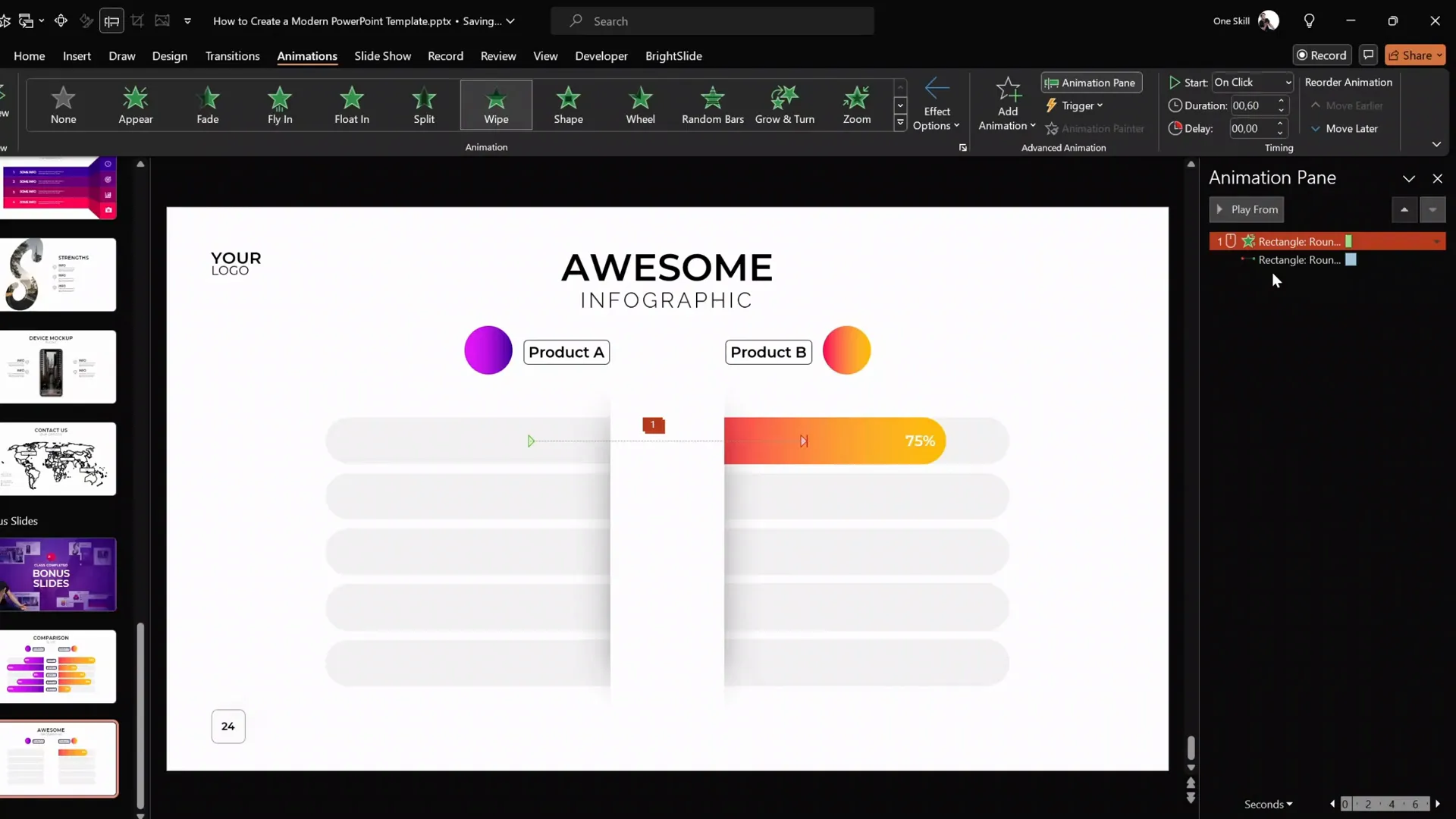
Task: Open animation dialog launcher in Animation group
Action: 963,148
